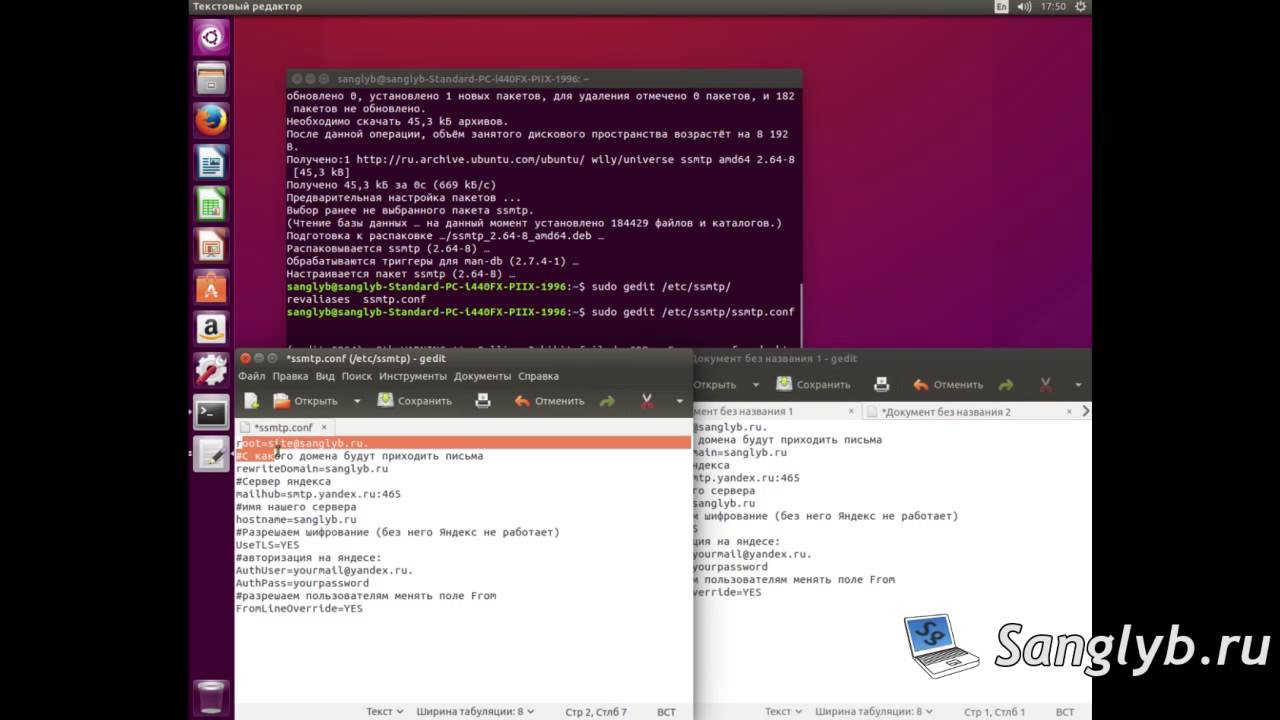Click Отменить in ssmtp.conf gedit toolbar

pos(549,401)
